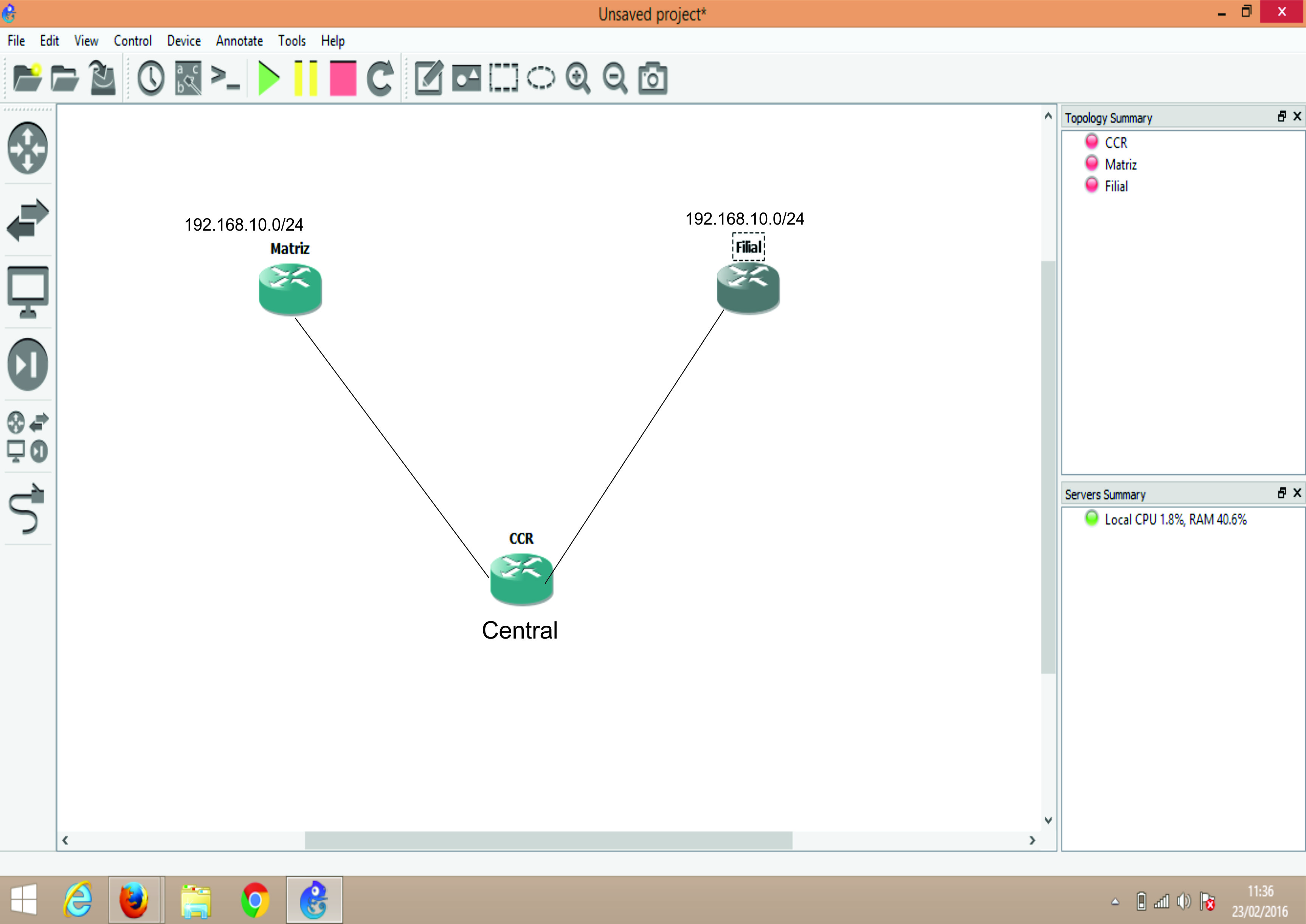The height and width of the screenshot is (924, 1306).
Task: Browse routers in device sidebar
Action: tap(27, 148)
